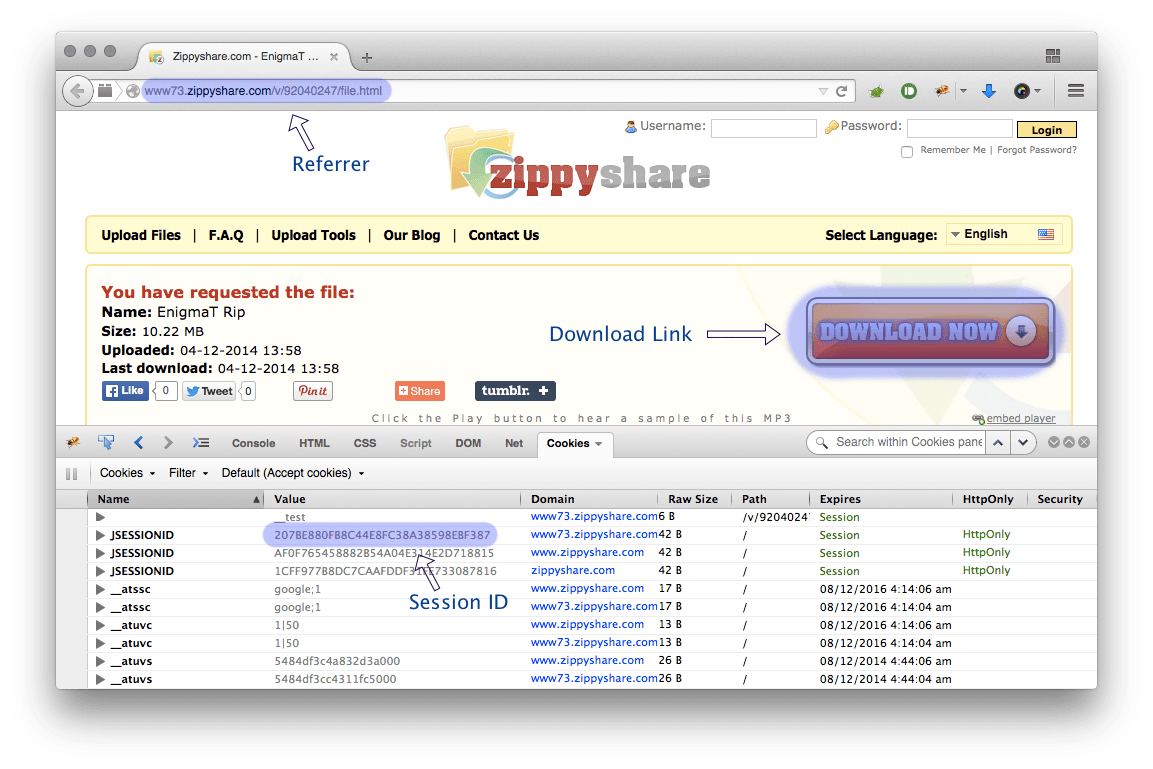
Task: Expand the __test cookie row
Action: click(x=100, y=518)
